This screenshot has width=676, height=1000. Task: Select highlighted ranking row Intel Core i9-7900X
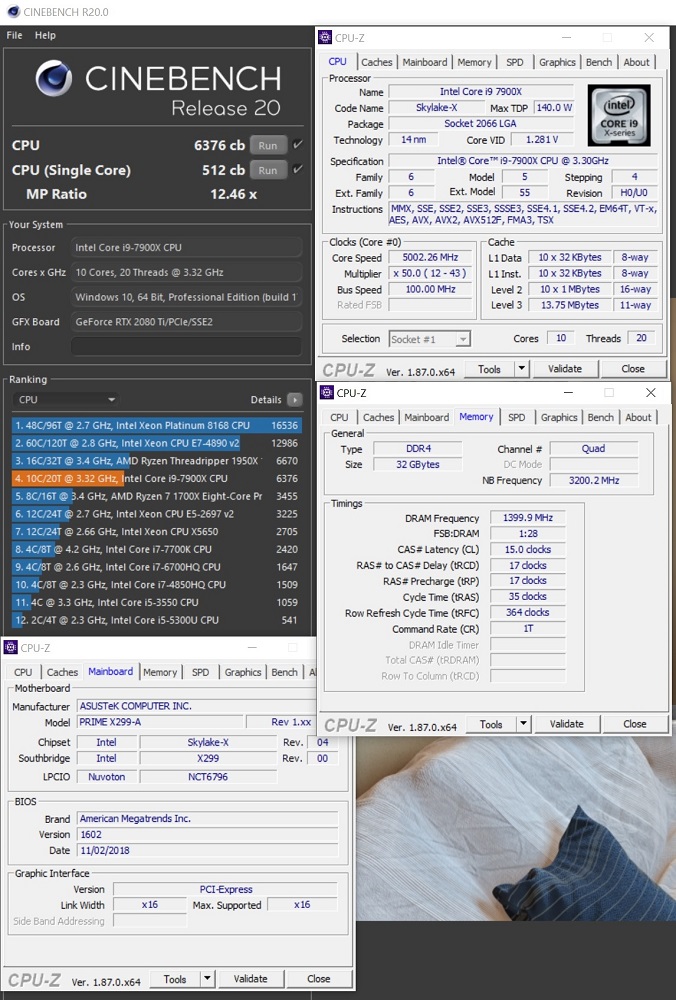156,478
